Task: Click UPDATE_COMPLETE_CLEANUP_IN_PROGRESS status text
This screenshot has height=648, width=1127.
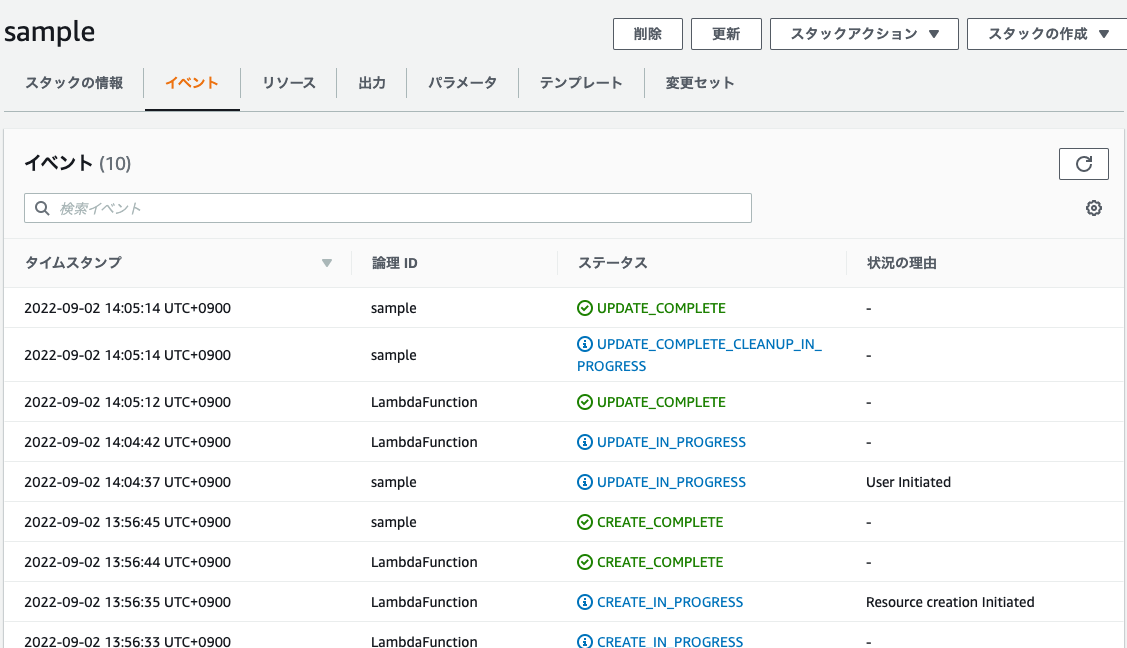Action: (x=699, y=355)
